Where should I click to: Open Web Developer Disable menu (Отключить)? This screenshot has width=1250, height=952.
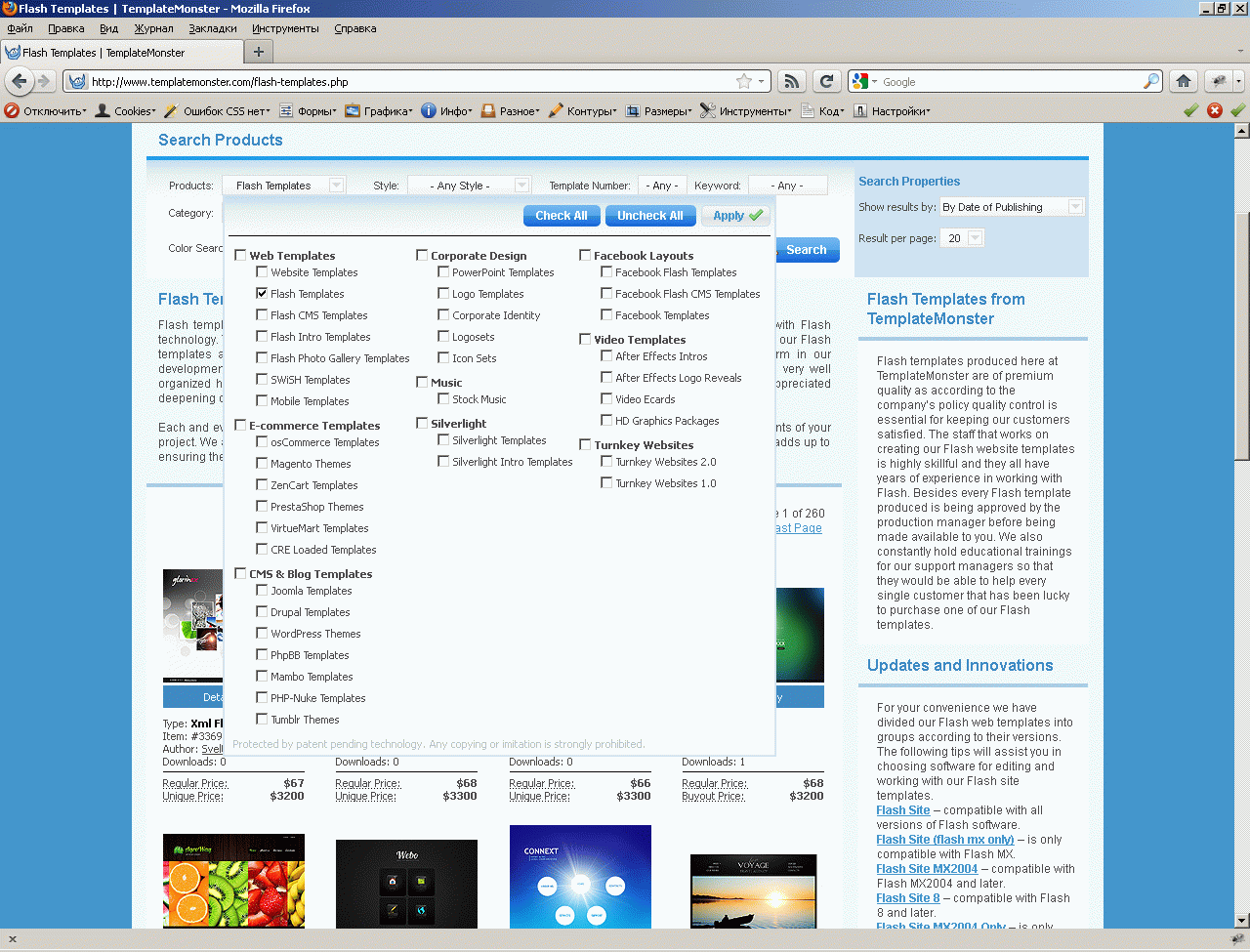[x=46, y=111]
